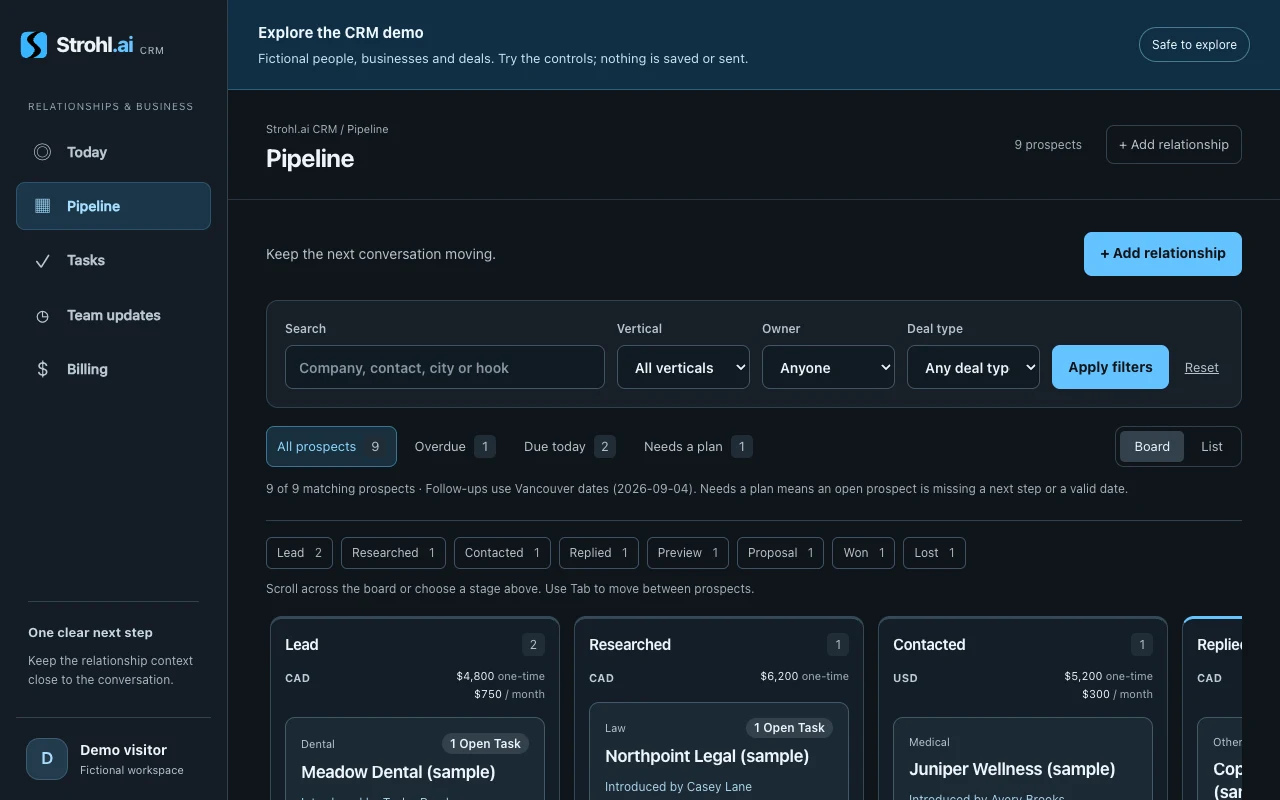
Task: Open the Owner dropdown showing Anyone
Action: (828, 367)
